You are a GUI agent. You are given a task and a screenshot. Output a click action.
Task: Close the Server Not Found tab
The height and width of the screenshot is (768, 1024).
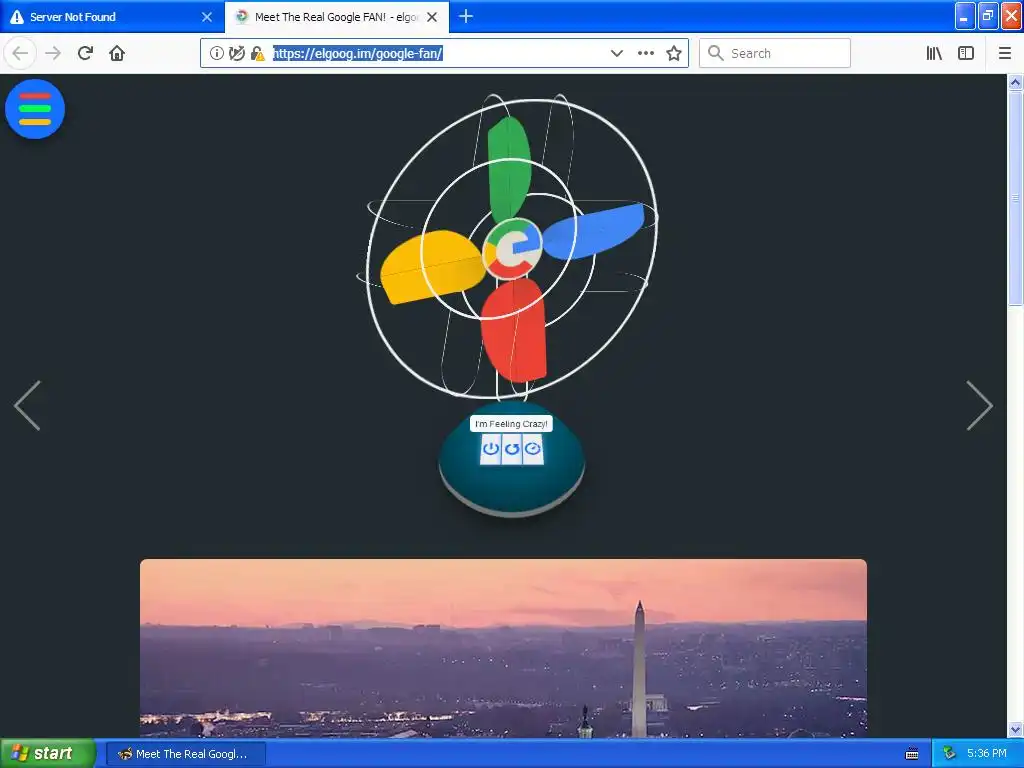pos(207,17)
